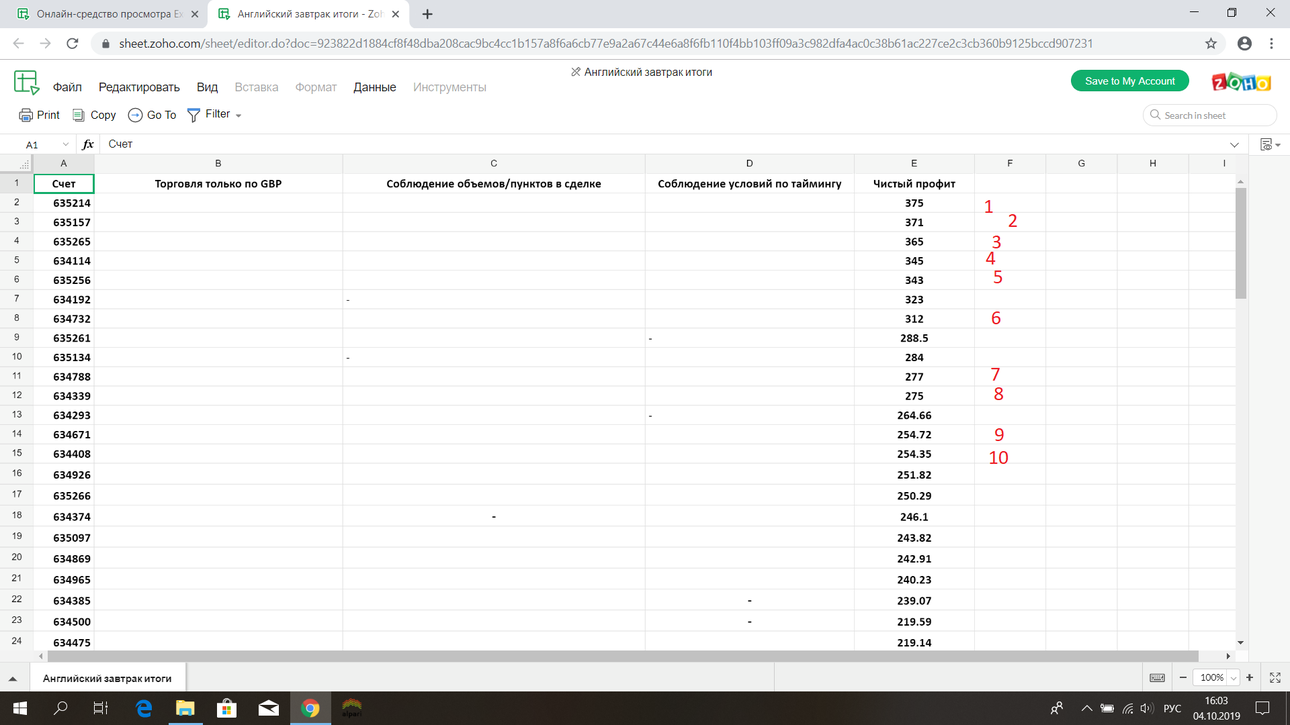Select column E header

point(914,163)
